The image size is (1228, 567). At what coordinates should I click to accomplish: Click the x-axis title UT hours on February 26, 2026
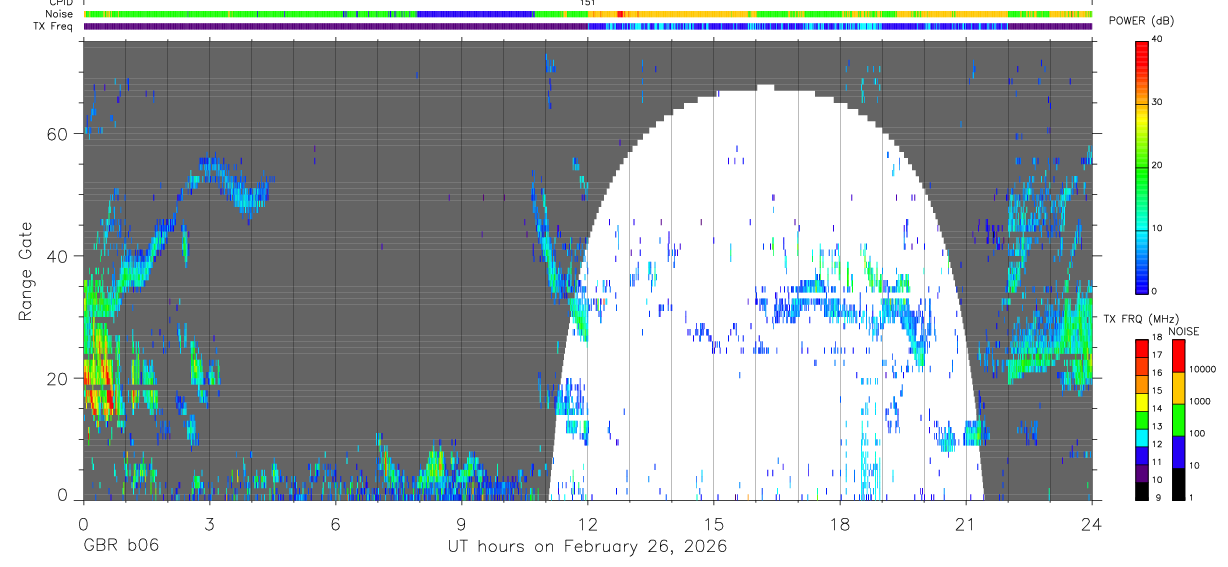pyautogui.click(x=587, y=547)
